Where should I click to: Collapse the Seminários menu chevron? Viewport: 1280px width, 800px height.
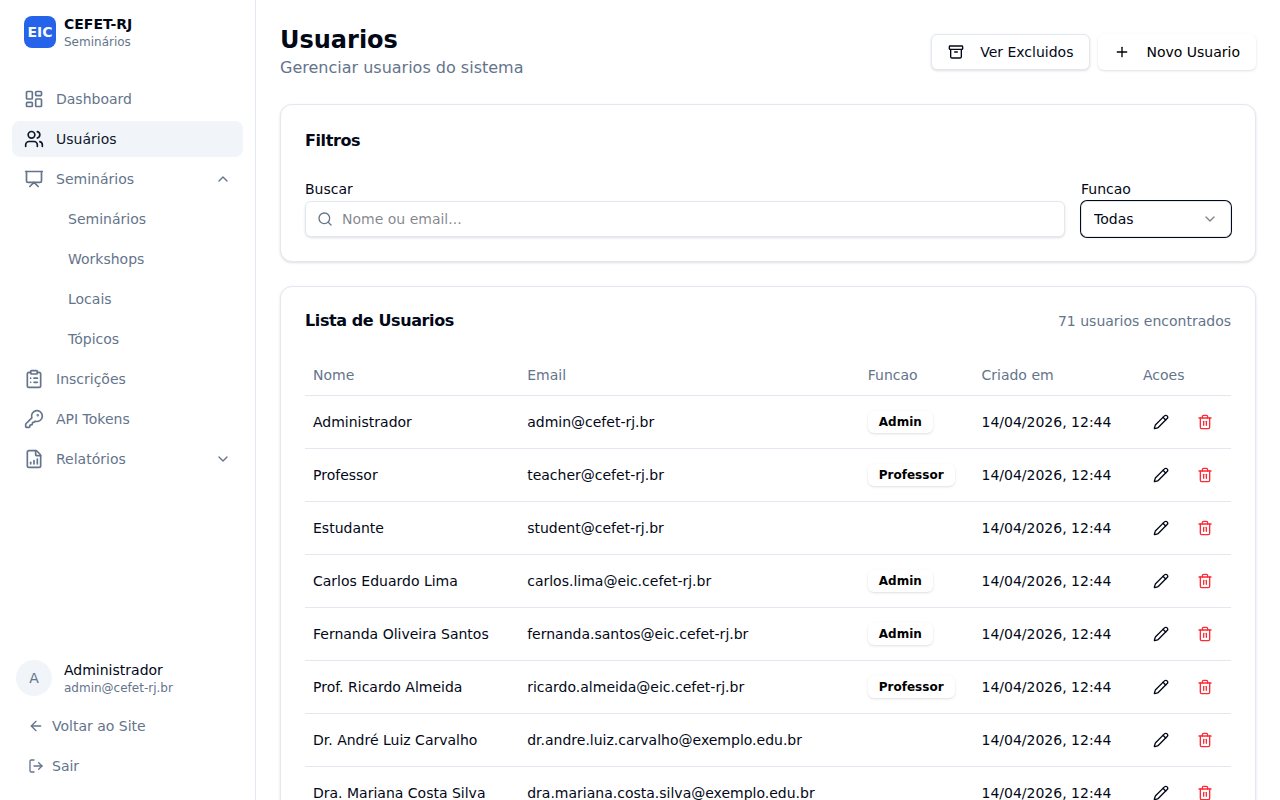223,179
